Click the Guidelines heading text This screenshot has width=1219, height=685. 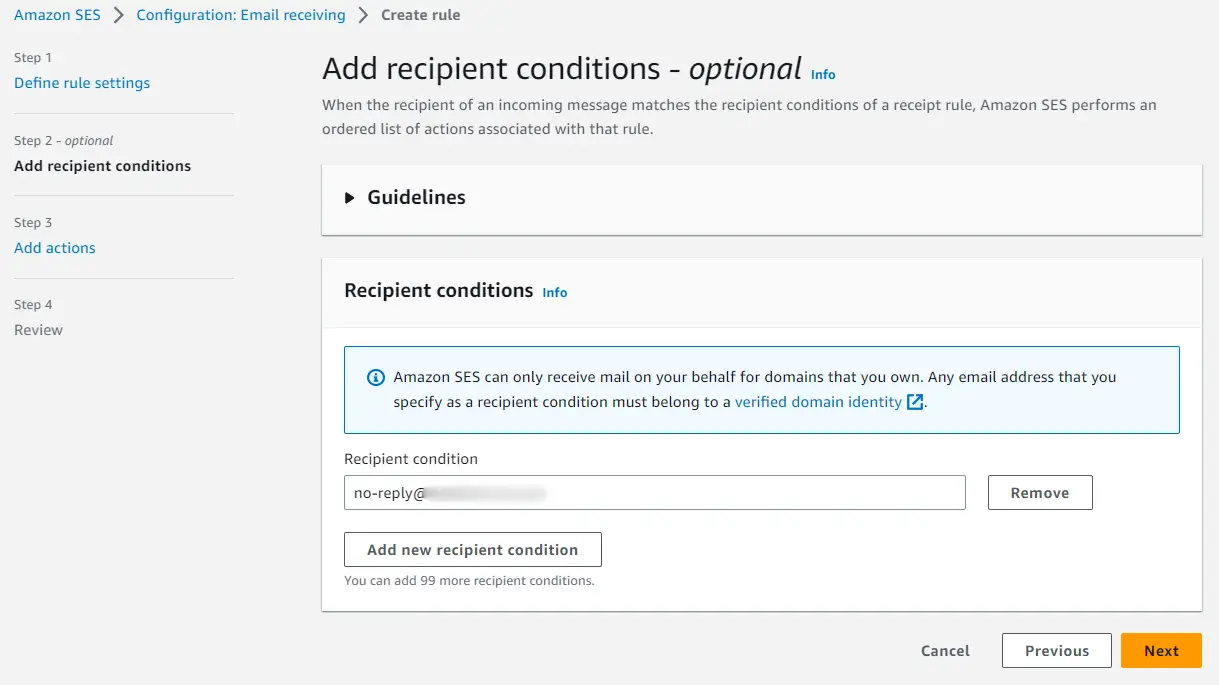416,198
